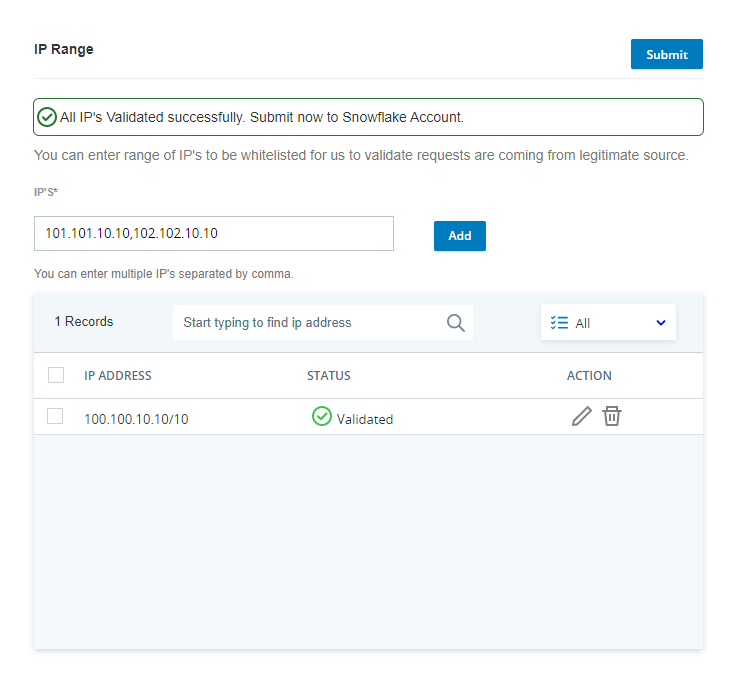Sort by the IP ADDRESS column header
The height and width of the screenshot is (673, 733).
click(x=118, y=376)
